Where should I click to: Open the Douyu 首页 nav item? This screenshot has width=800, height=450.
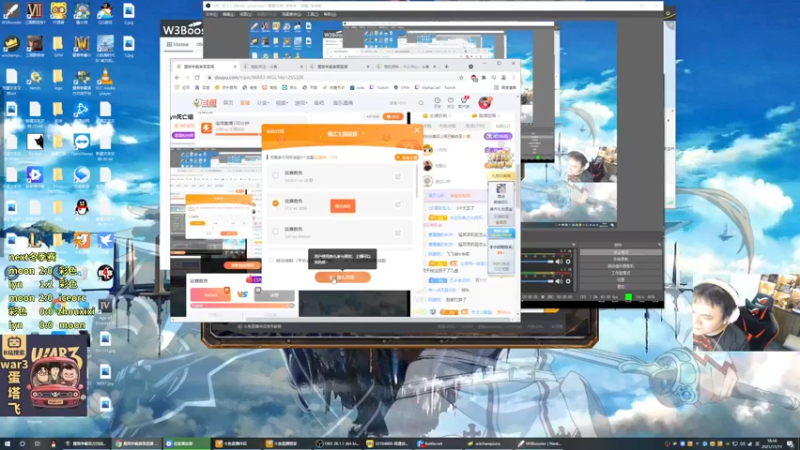pos(228,103)
